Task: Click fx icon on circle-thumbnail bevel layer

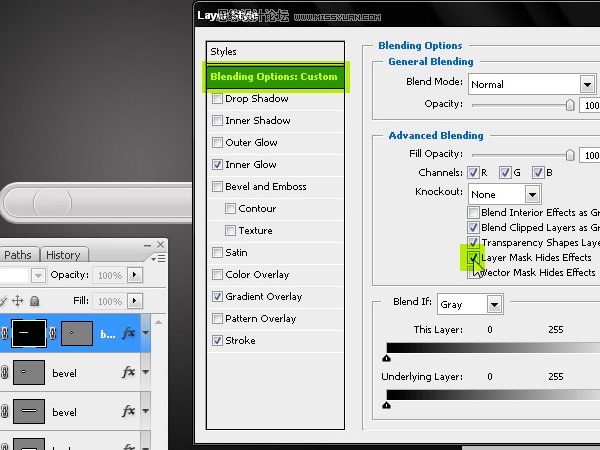Action: (129, 372)
